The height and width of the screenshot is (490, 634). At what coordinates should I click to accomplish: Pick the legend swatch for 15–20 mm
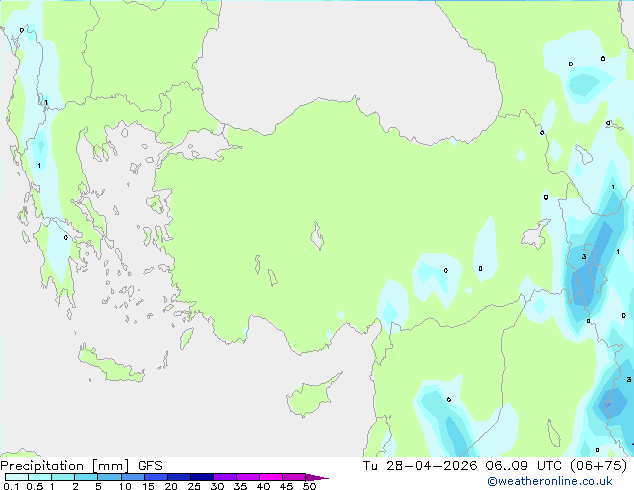(155, 477)
